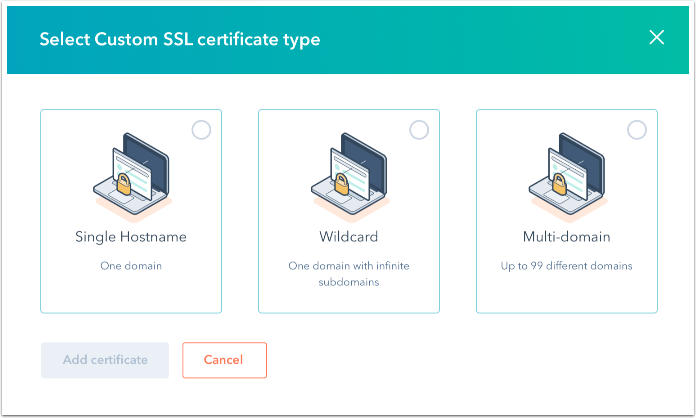Select the Single Hostname radio button

pos(201,130)
